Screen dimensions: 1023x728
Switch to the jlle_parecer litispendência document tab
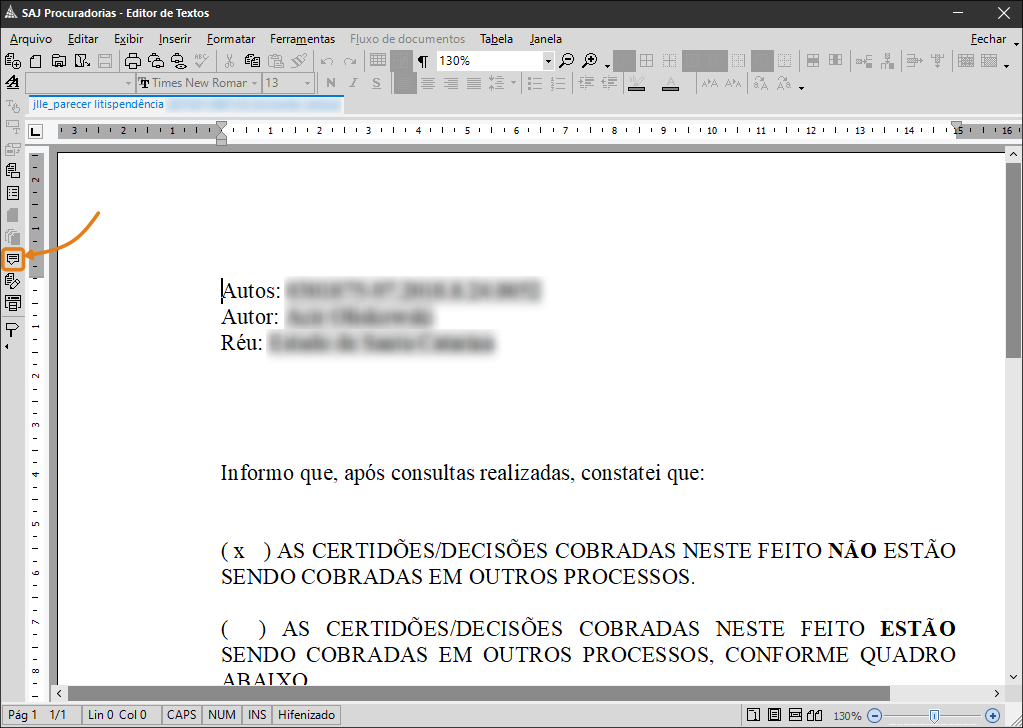98,104
